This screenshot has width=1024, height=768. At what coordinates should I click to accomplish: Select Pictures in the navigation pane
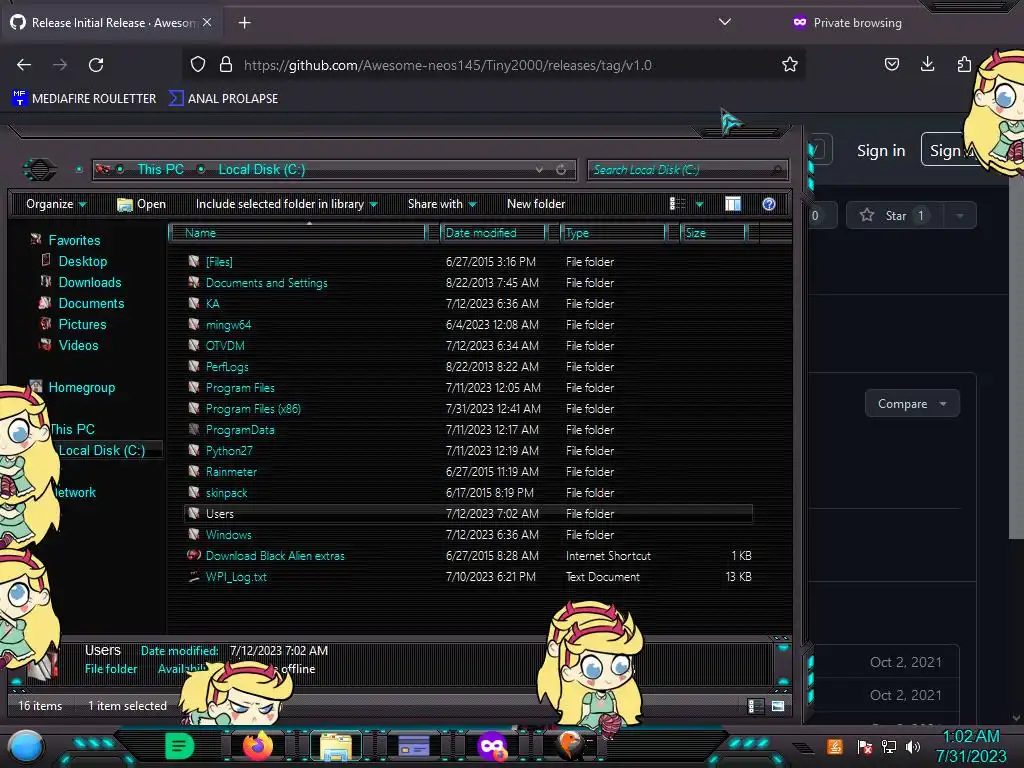82,324
